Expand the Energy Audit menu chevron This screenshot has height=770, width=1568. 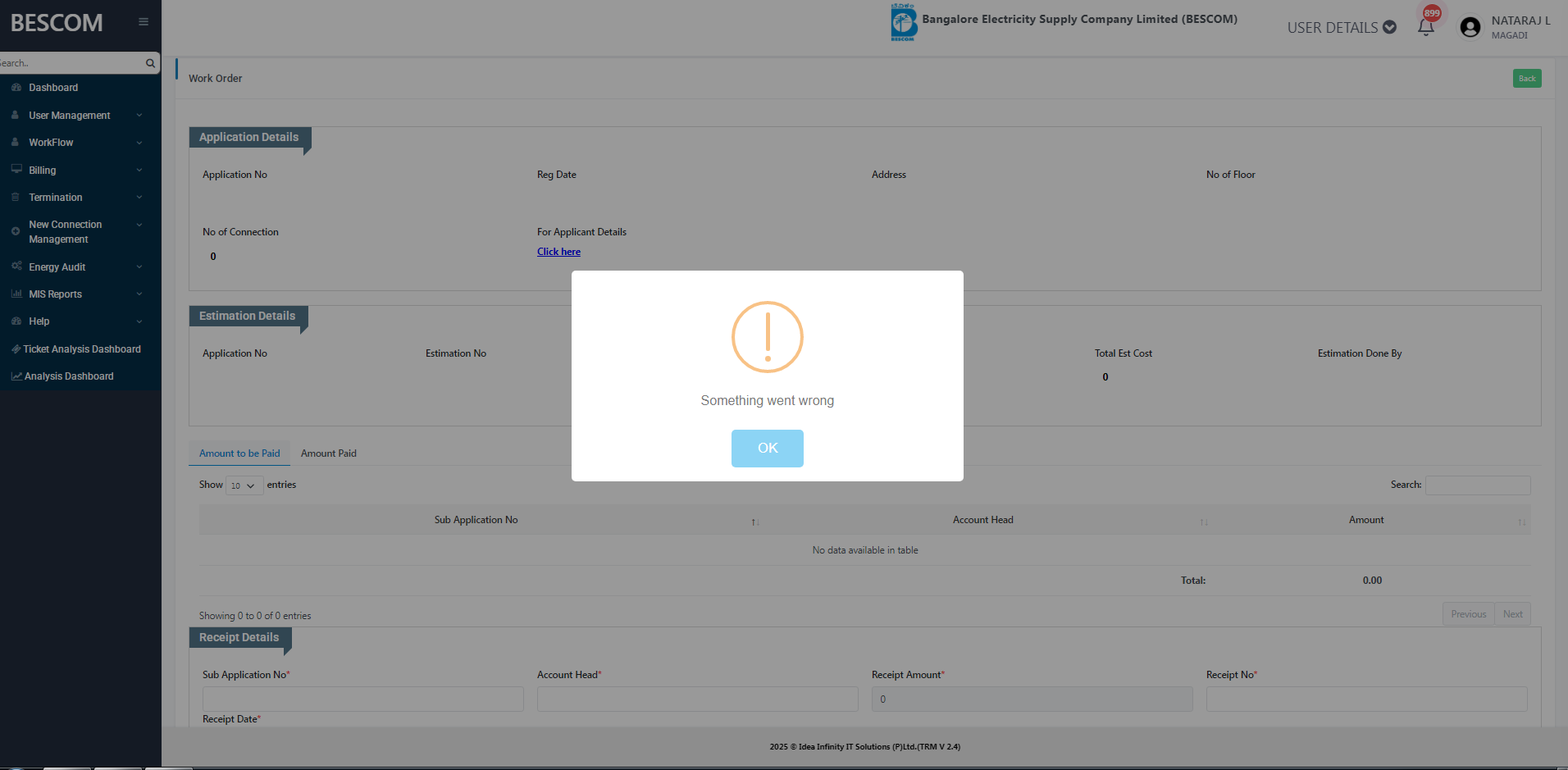click(x=139, y=267)
